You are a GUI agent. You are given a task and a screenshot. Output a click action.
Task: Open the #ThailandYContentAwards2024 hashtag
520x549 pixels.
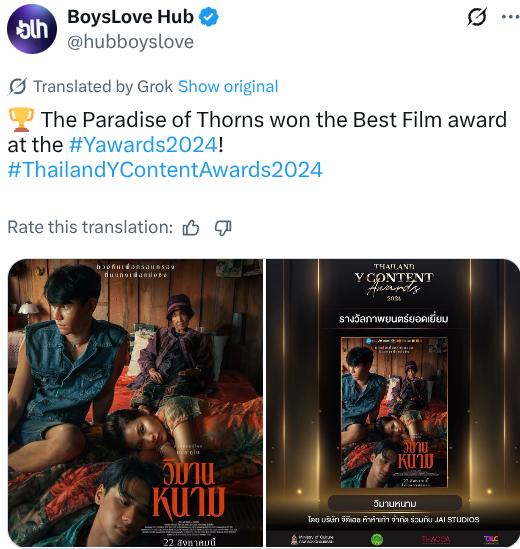tap(165, 170)
